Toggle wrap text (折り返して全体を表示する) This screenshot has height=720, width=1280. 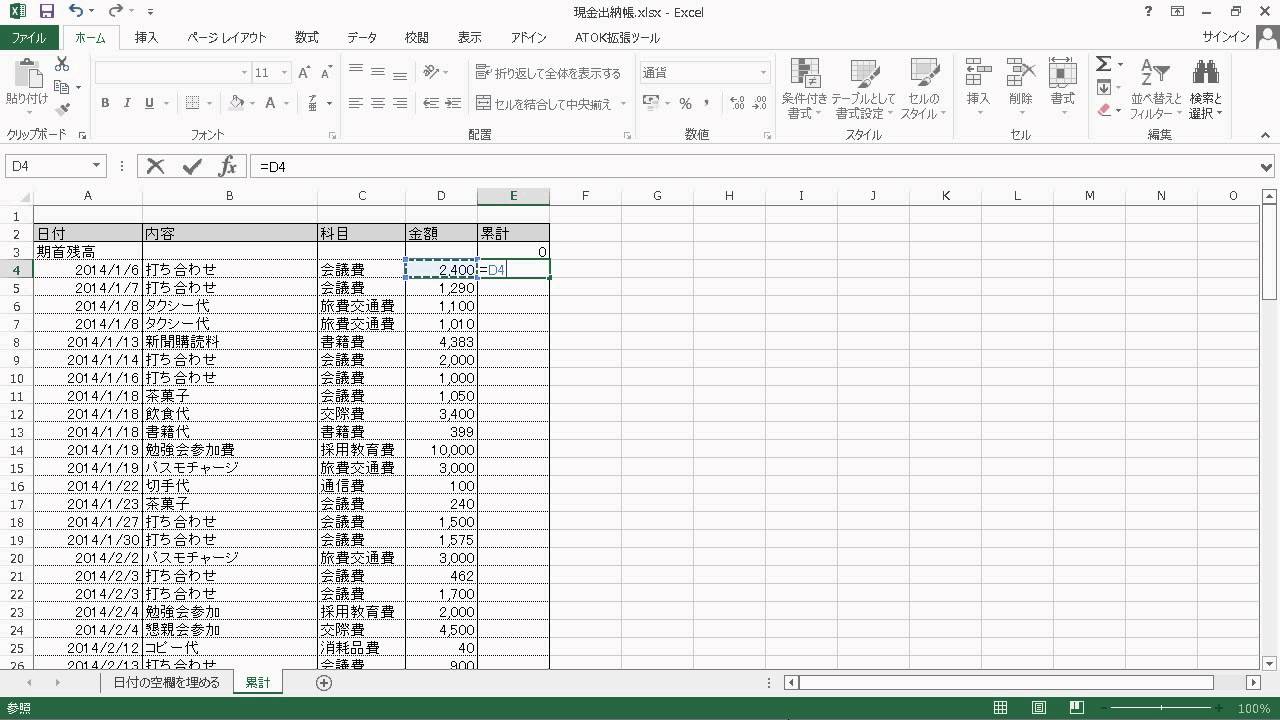[x=548, y=73]
